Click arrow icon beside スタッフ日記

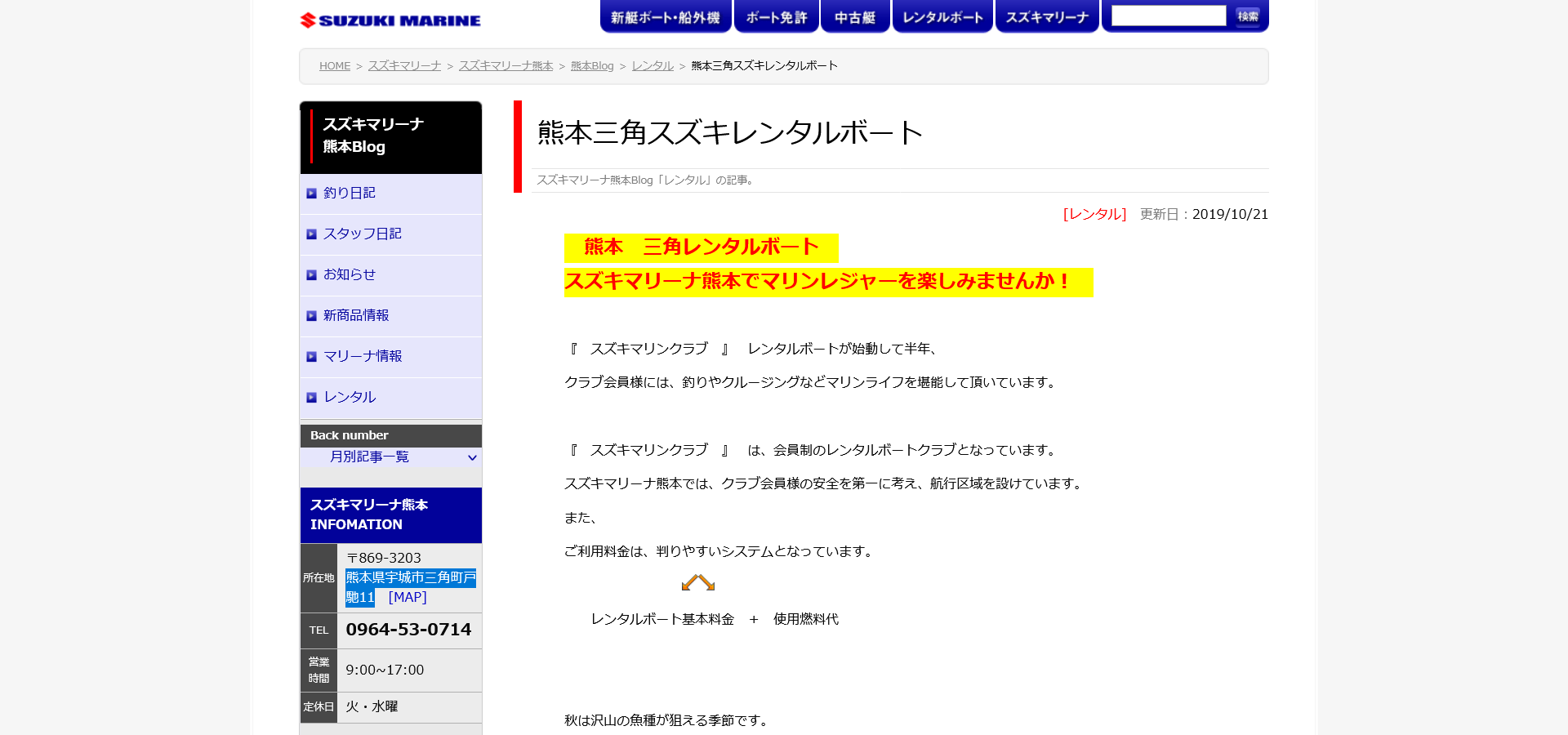coord(311,234)
